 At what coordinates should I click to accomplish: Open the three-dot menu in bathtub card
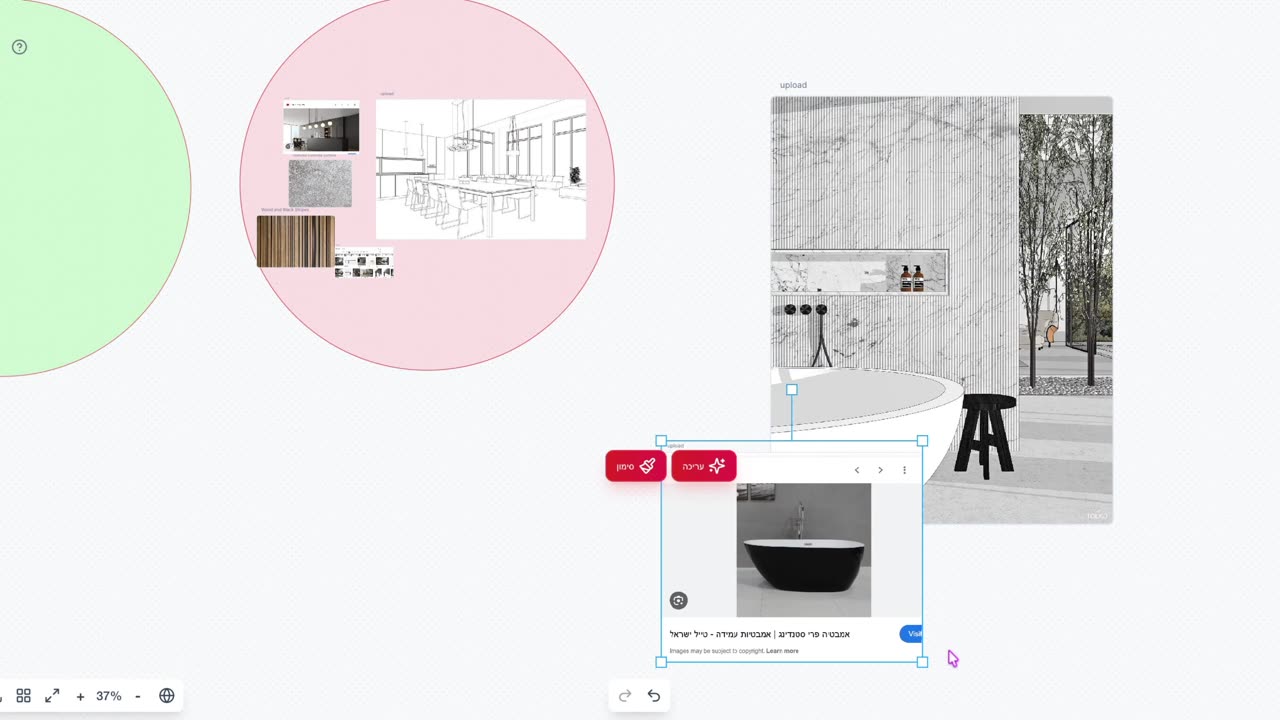(x=905, y=470)
